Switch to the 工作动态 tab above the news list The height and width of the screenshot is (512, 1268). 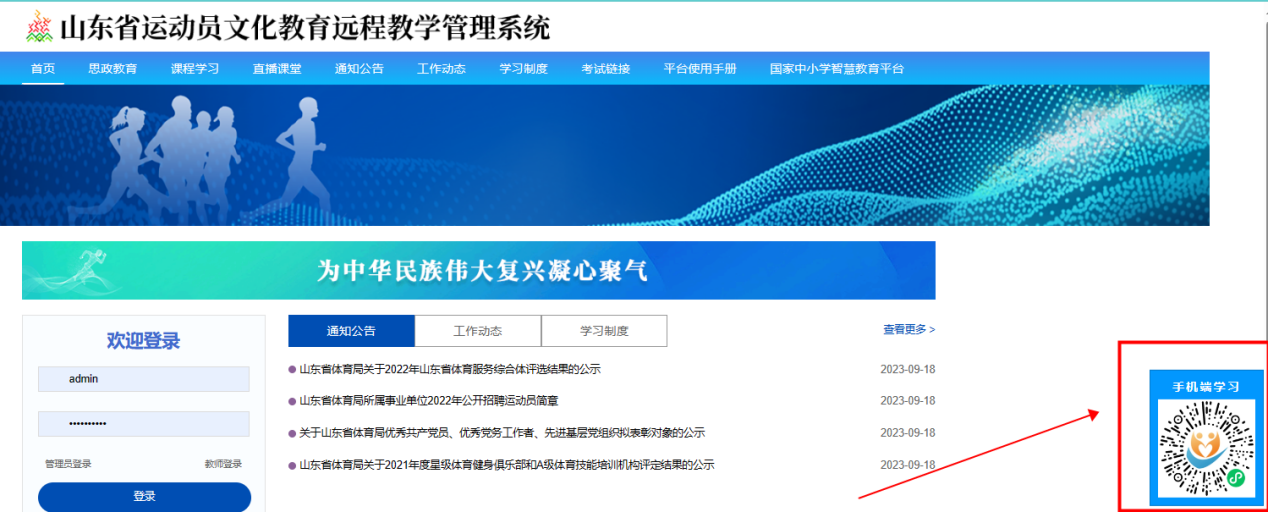(x=478, y=331)
